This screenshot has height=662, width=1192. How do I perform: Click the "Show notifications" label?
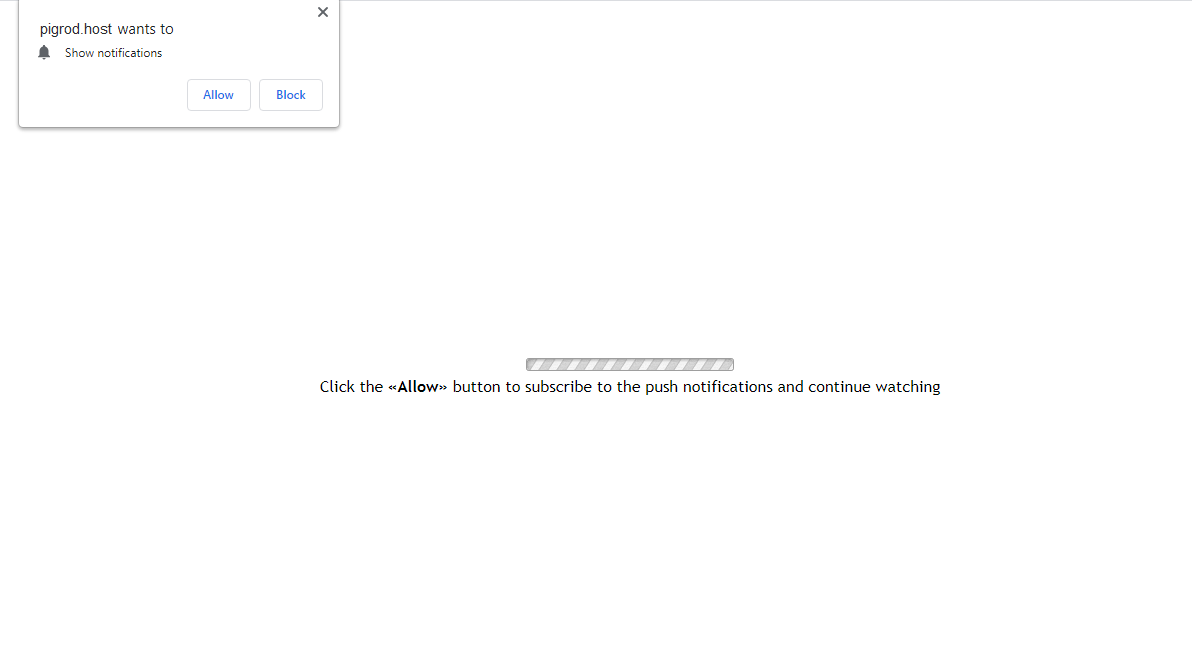pyautogui.click(x=113, y=53)
